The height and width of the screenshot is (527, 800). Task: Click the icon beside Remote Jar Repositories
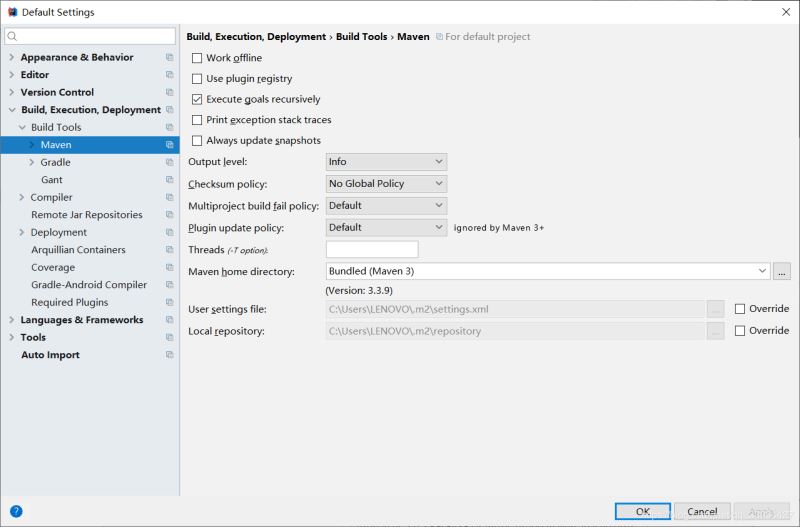pos(170,215)
